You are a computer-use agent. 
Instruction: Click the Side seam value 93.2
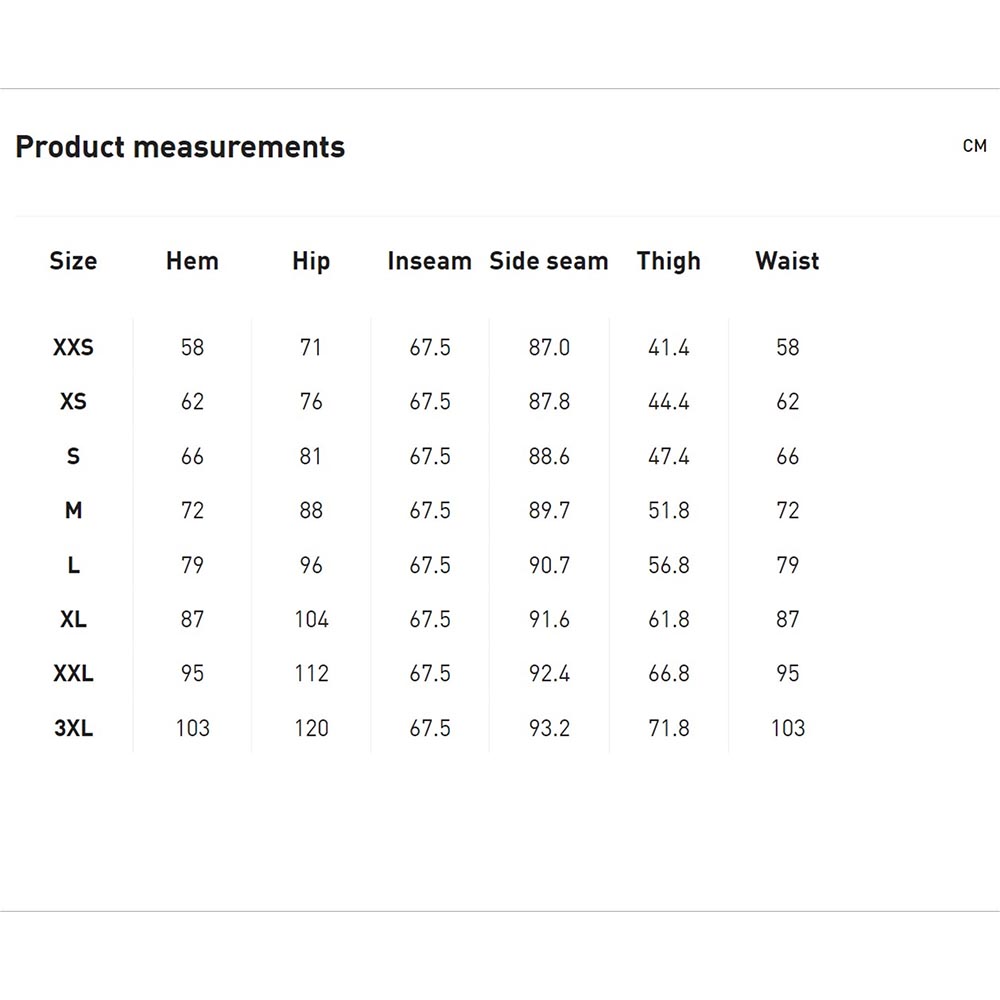point(549,728)
